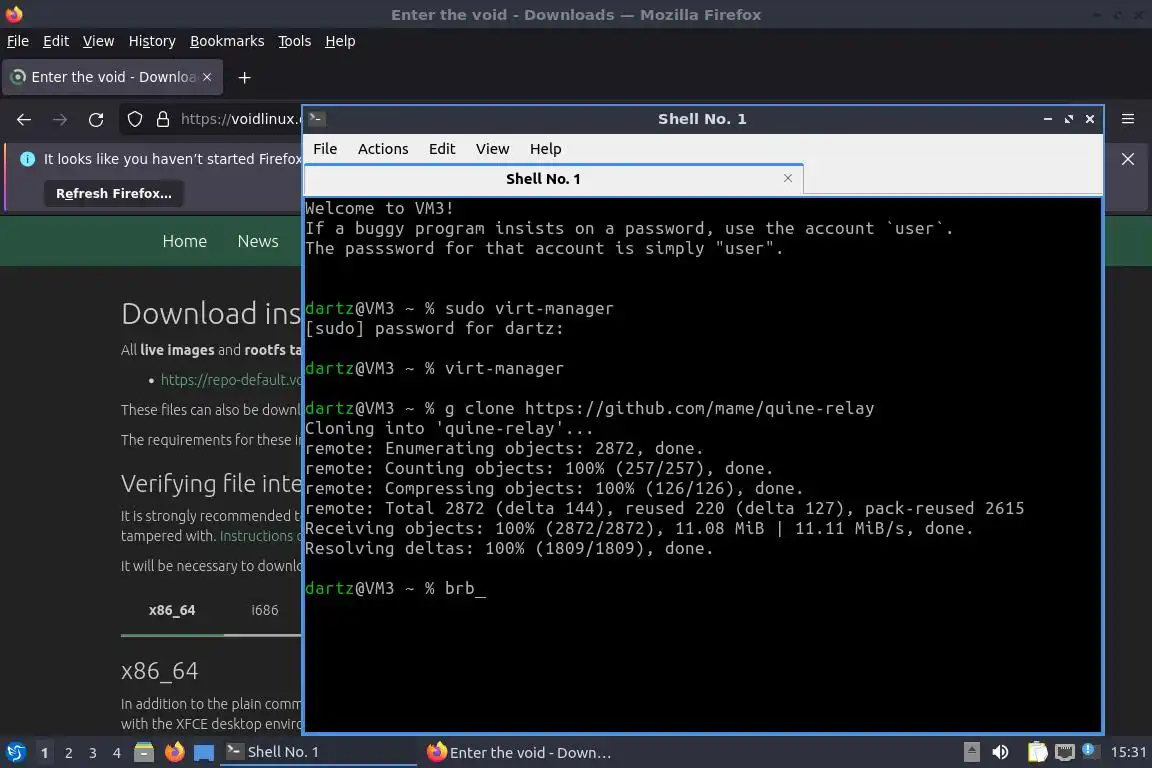Select the i686 architecture tab
This screenshot has width=1152, height=768.
[x=264, y=610]
